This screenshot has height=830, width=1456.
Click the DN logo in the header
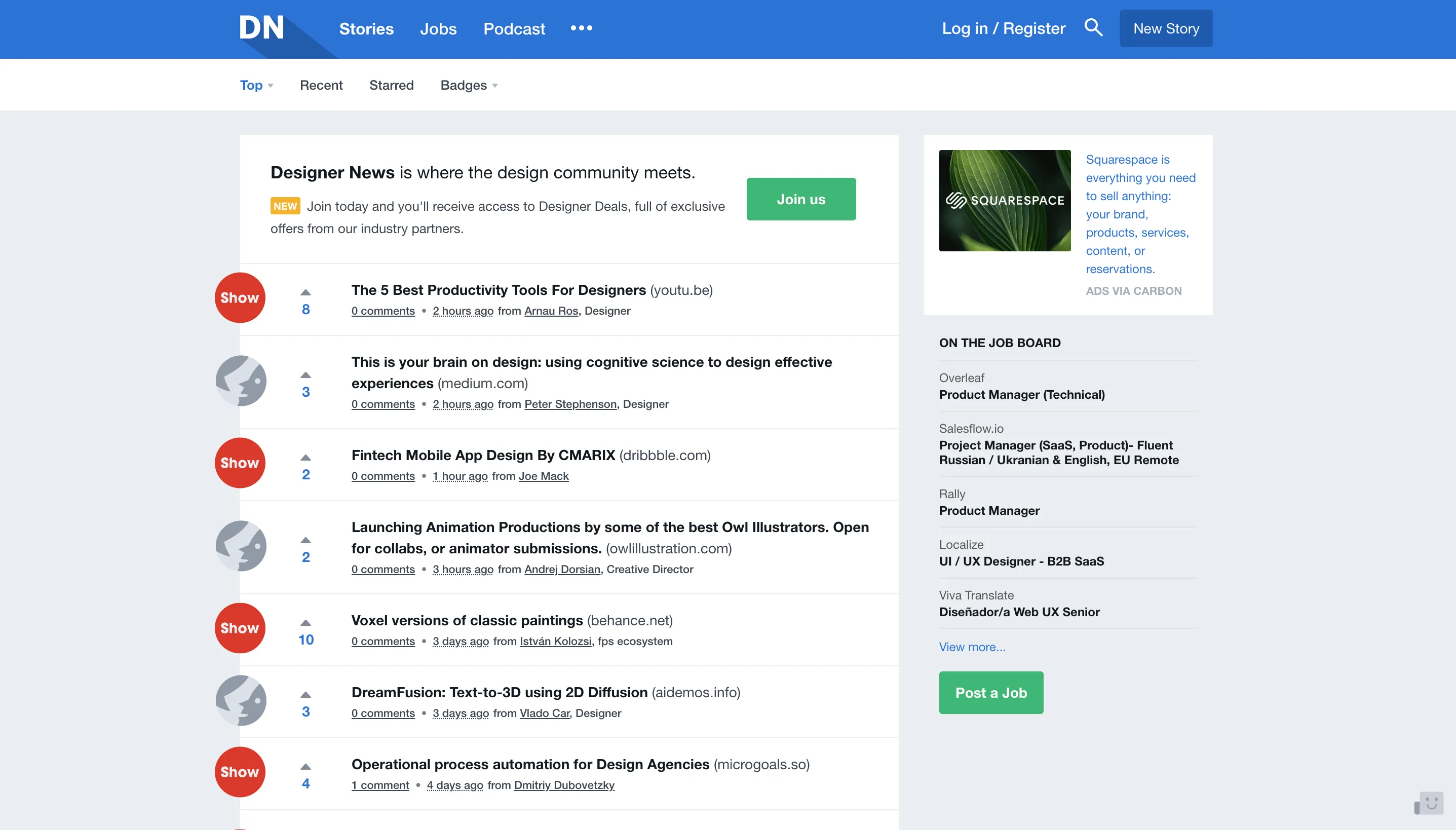point(261,27)
